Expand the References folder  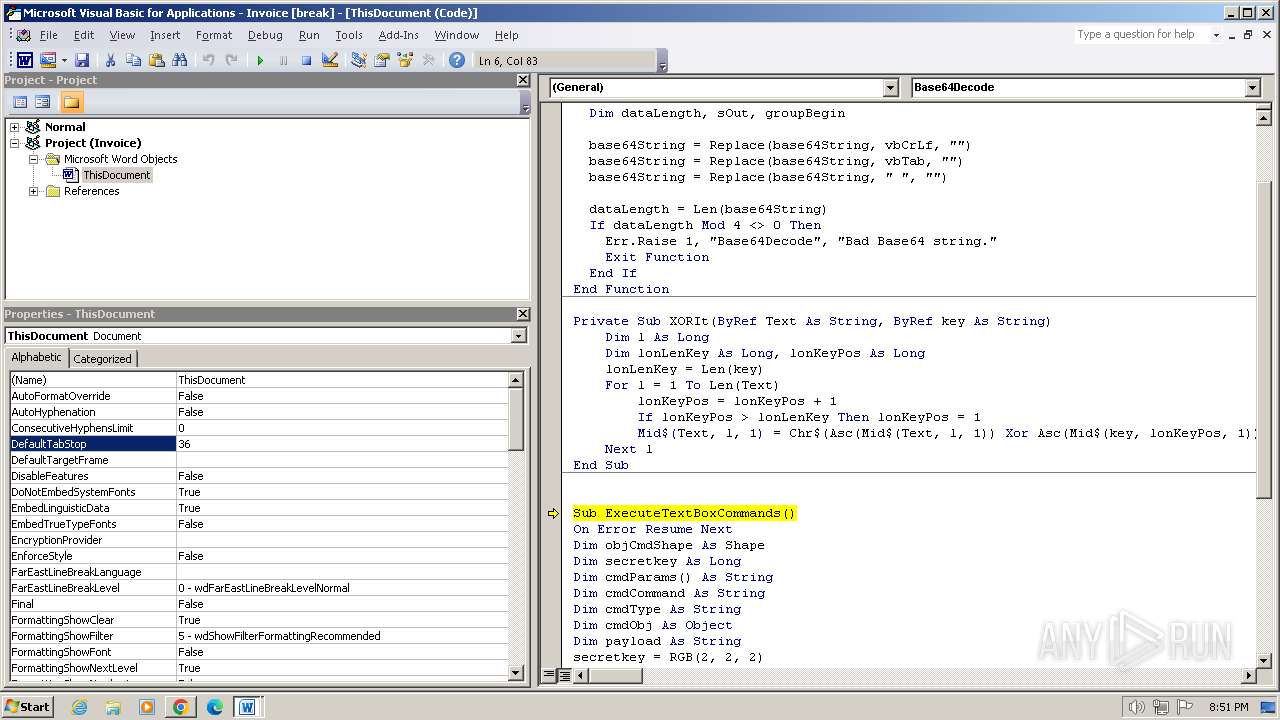[x=33, y=191]
